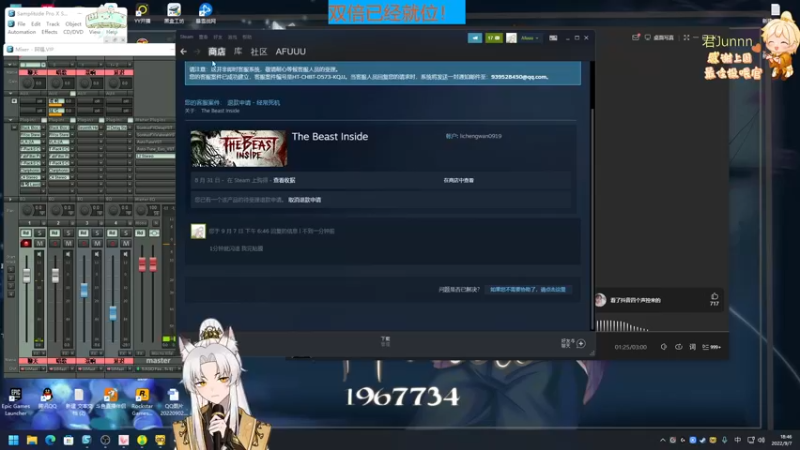800x450 pixels.
Task: Expand channel 2 output dropdown at mixer bottom
Action: (72, 368)
